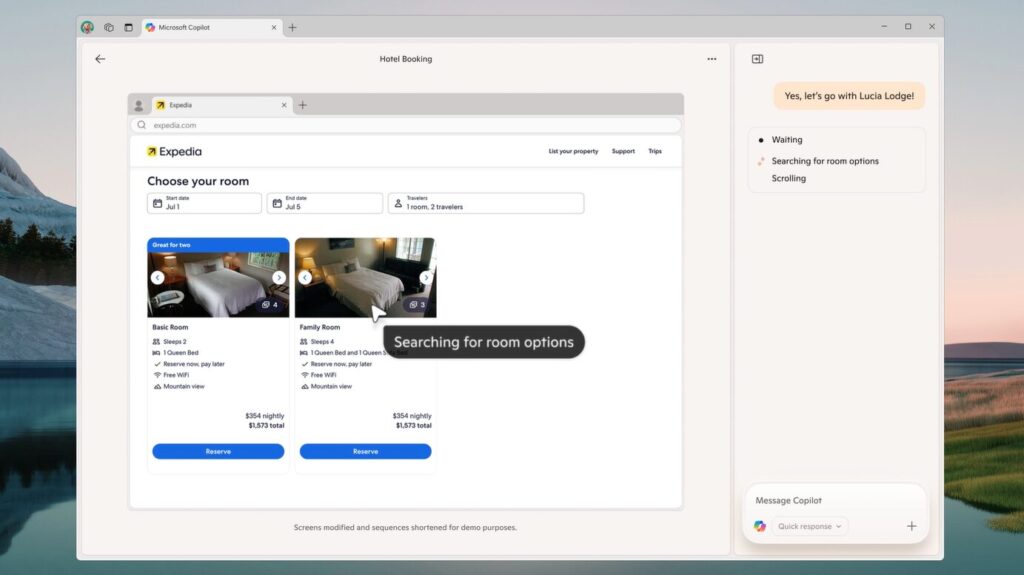Viewport: 1024px width, 575px height.
Task: Show previous photo of Basic Room
Action: (157, 278)
